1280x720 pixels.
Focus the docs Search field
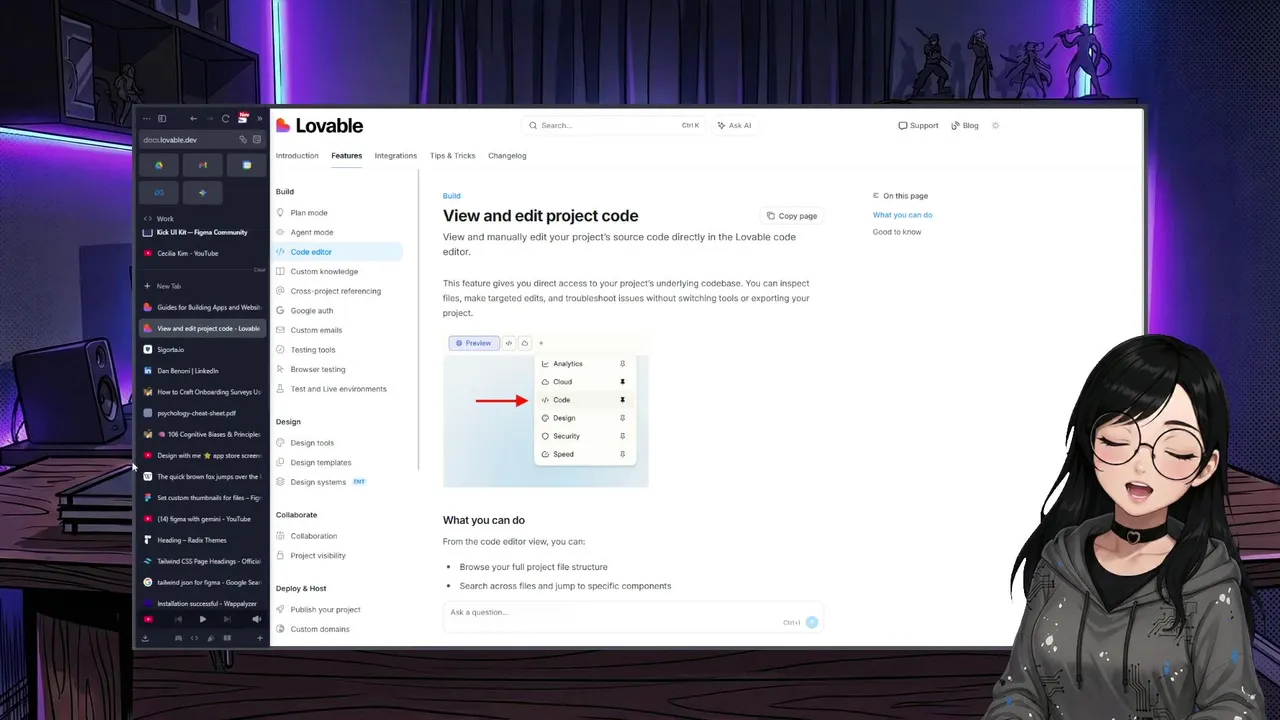(x=613, y=125)
